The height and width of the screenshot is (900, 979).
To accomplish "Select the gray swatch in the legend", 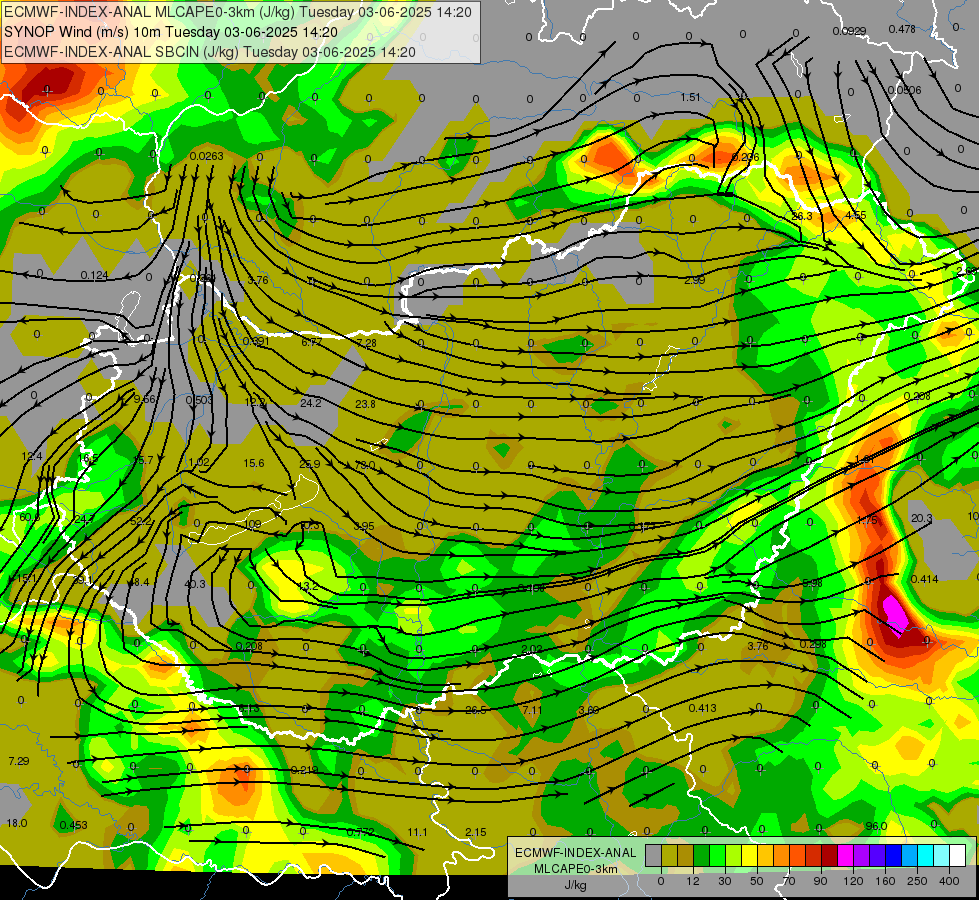I will coord(653,856).
